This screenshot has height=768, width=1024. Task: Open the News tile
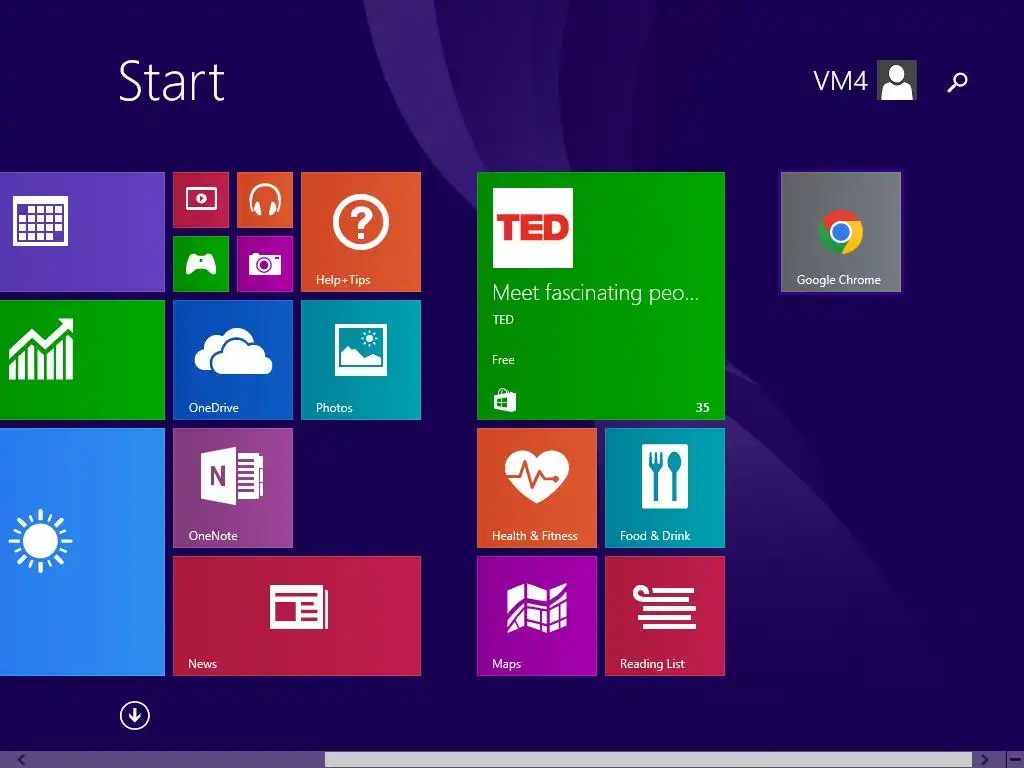(x=297, y=616)
